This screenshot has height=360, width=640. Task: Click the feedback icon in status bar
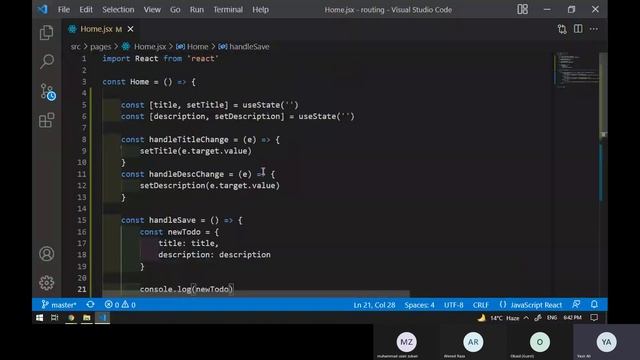576,304
